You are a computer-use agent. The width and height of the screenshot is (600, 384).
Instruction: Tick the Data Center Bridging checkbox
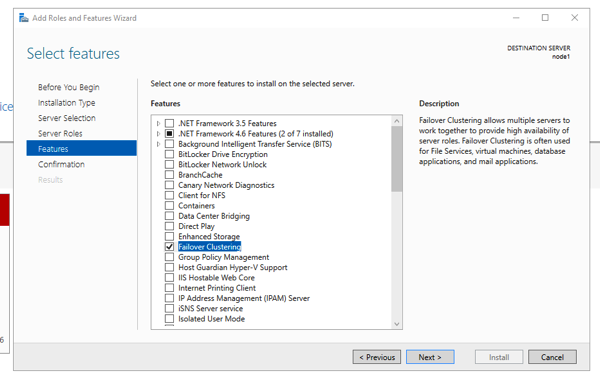169,216
